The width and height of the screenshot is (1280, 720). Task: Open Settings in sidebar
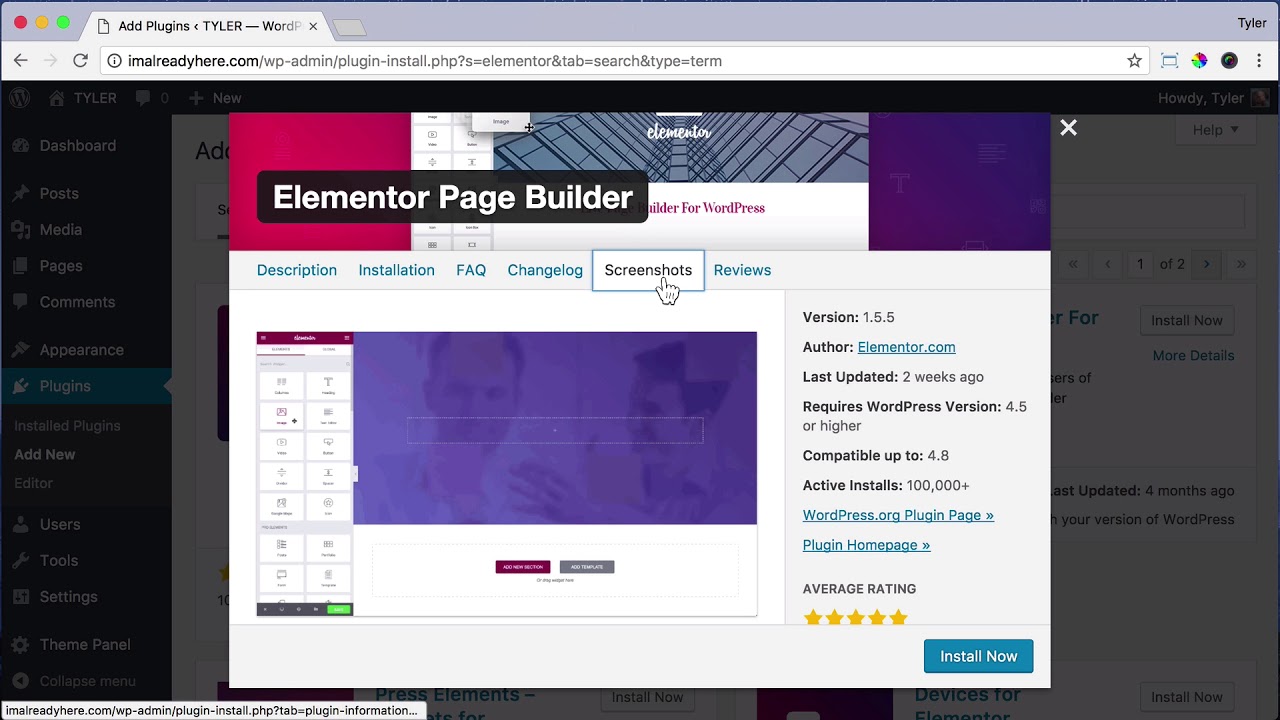tap(68, 596)
